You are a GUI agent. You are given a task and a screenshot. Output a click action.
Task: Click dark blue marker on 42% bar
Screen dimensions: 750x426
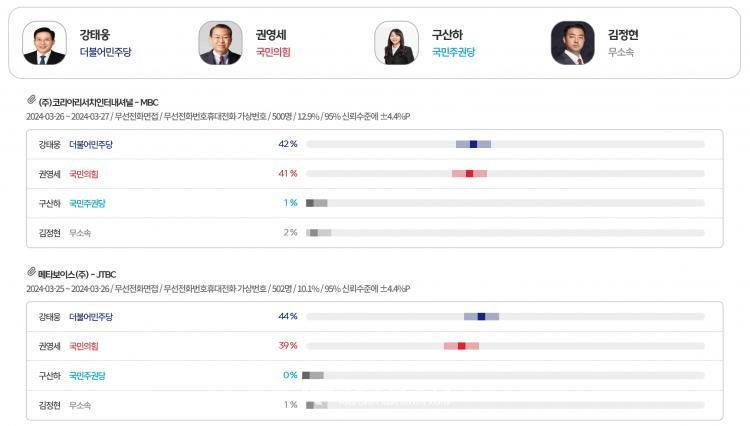coord(474,144)
